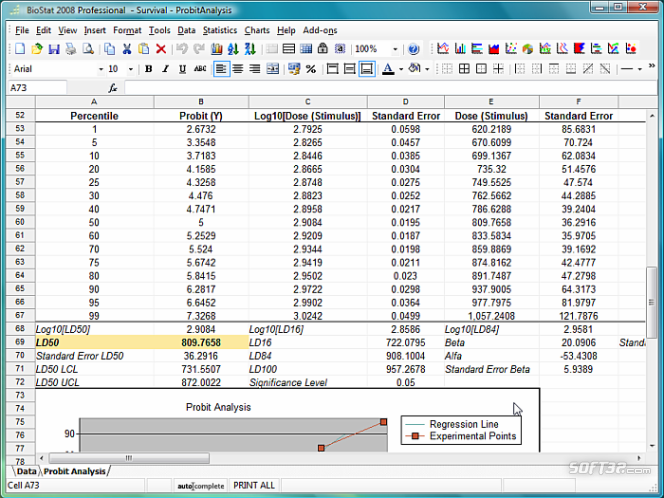
Task: Apply percent format with % icon
Action: coord(311,69)
